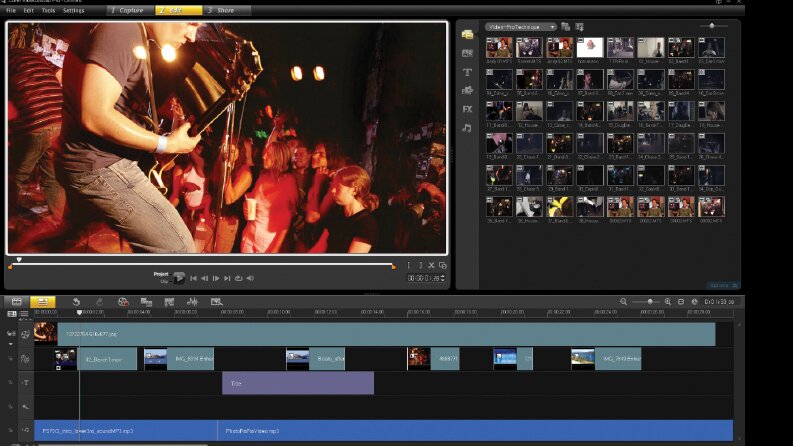Open the Edit menu
793x446 pixels.
pos(29,10)
